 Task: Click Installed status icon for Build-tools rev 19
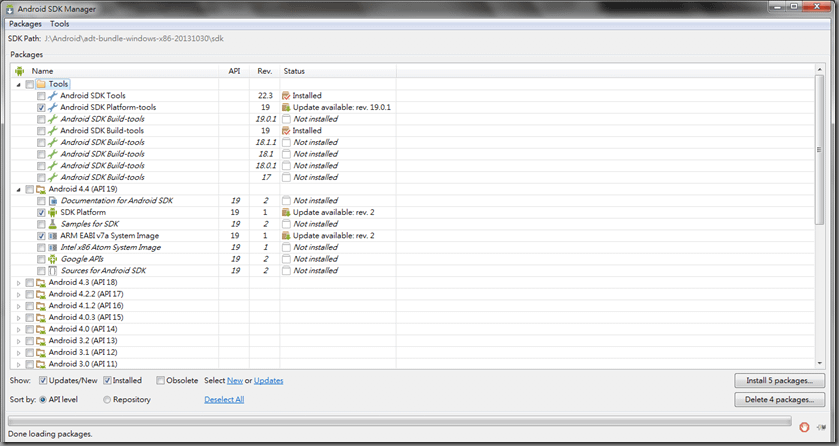point(286,131)
